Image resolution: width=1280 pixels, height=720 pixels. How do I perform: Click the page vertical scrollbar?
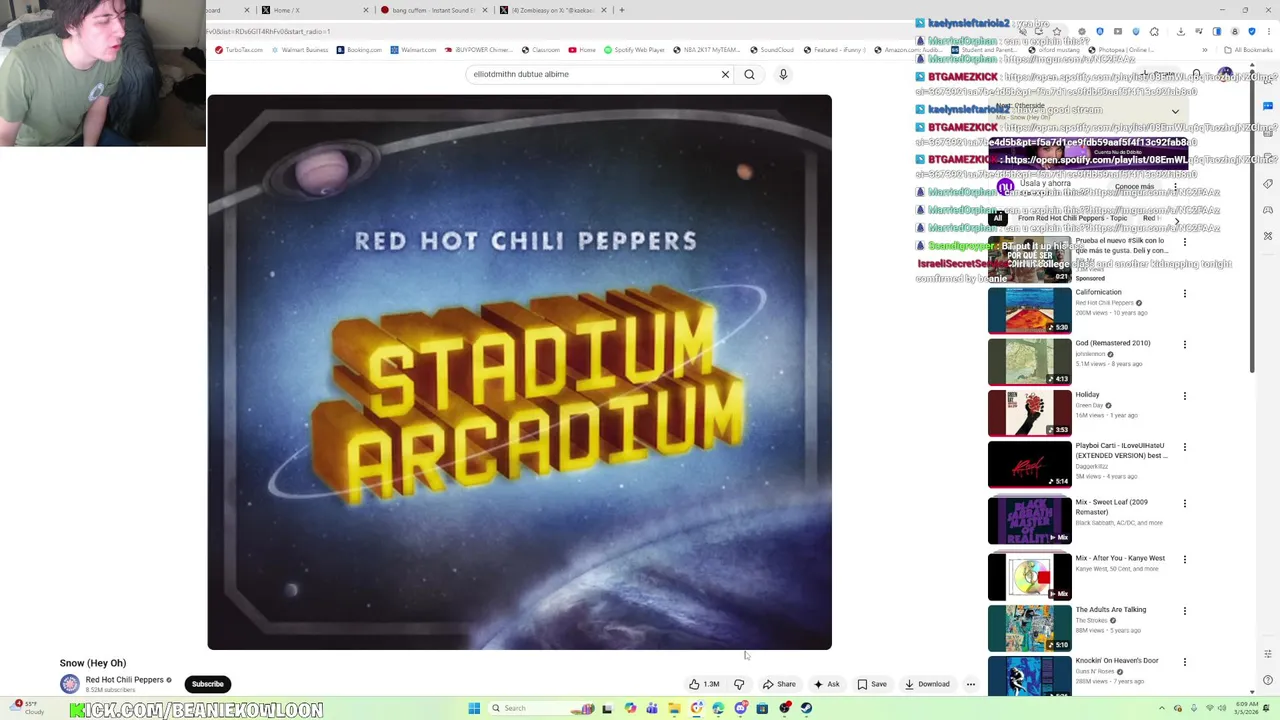(x=1252, y=220)
